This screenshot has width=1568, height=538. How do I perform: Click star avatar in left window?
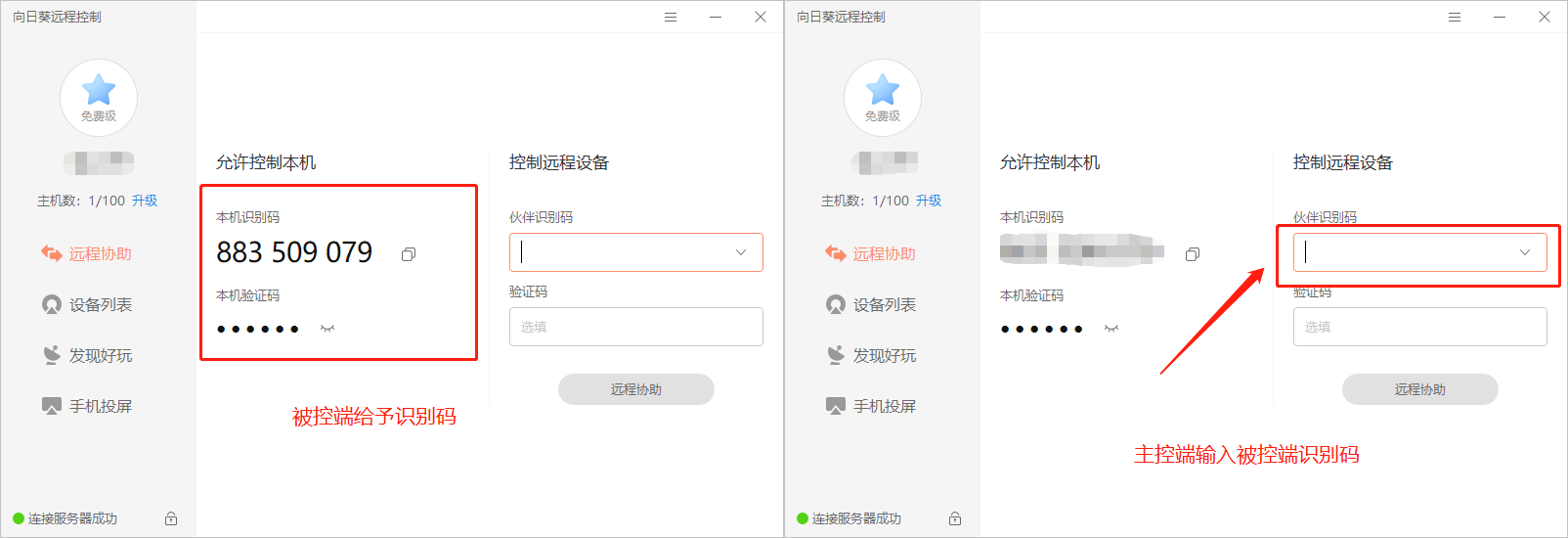(99, 96)
